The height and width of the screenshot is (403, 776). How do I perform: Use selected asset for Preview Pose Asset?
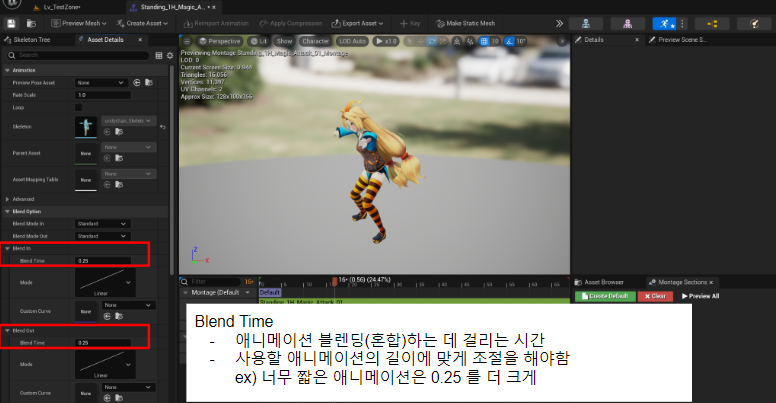tap(137, 83)
